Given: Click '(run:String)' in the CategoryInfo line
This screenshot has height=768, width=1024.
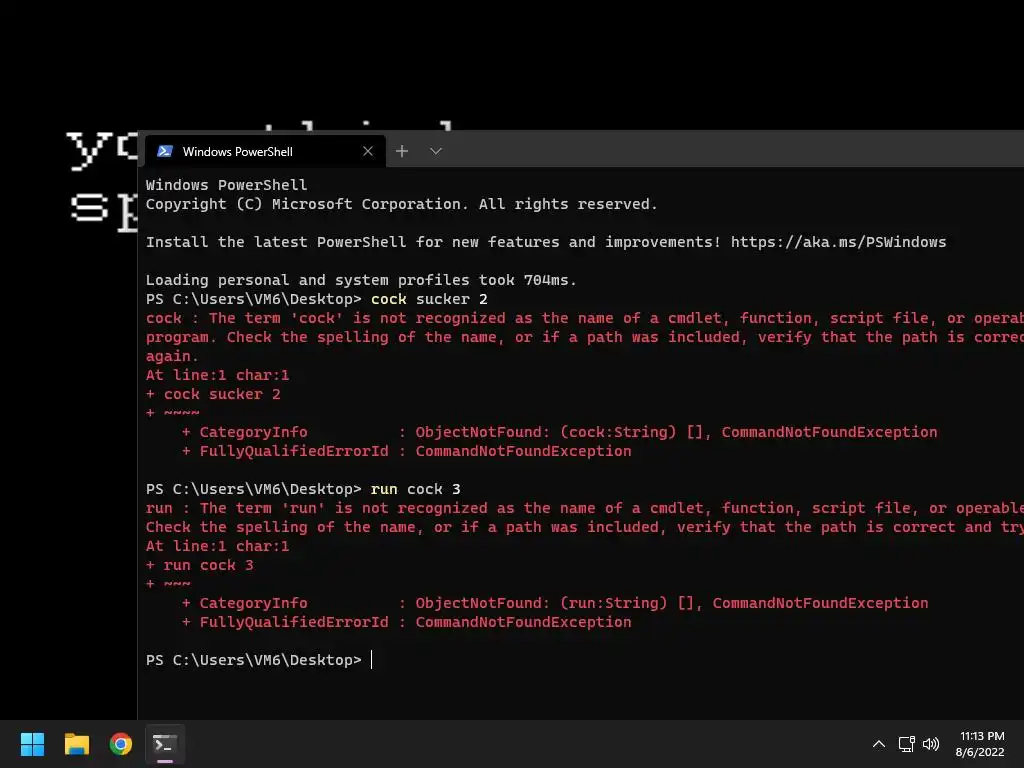Looking at the screenshot, I should point(613,603).
